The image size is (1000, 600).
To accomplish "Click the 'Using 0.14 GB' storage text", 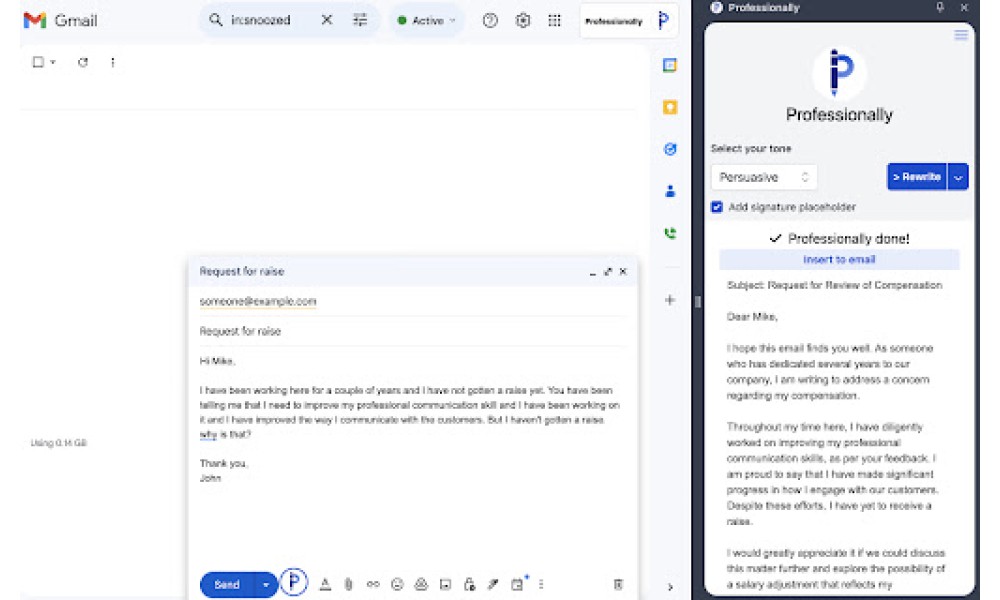I will point(59,443).
